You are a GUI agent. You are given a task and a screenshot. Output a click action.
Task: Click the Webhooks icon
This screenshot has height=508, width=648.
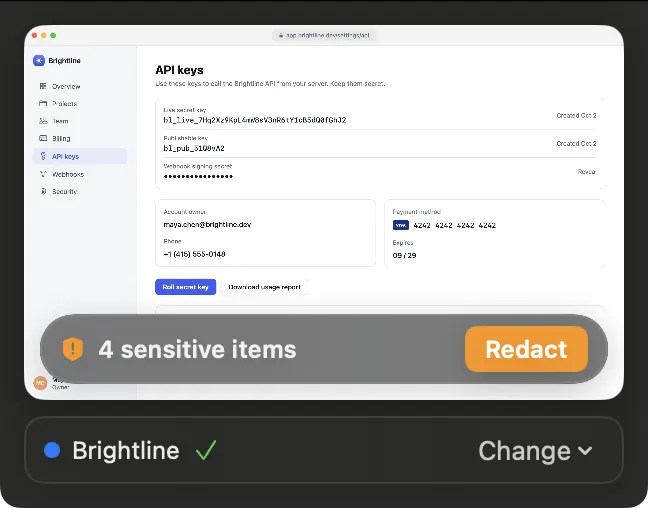click(x=43, y=174)
